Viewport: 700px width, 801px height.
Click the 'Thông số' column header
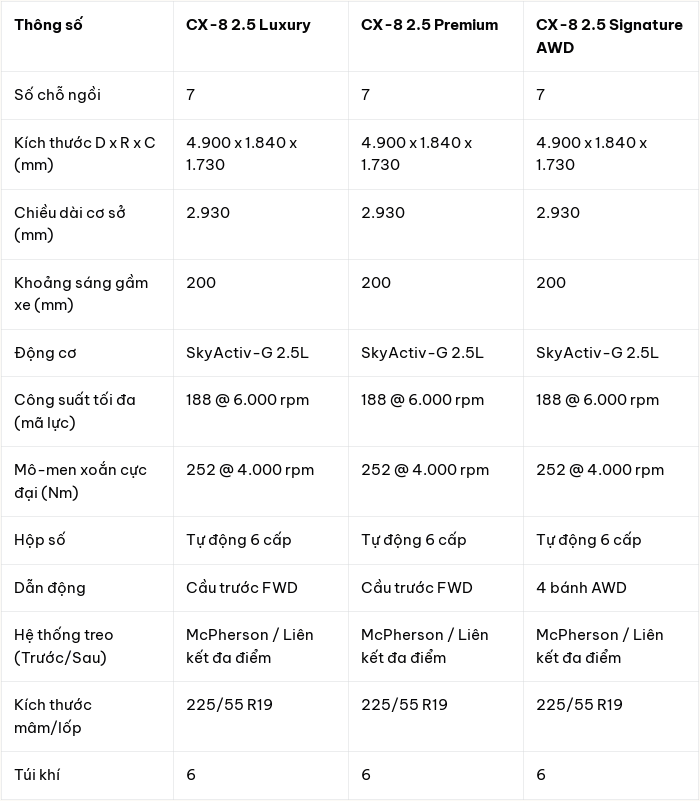tap(48, 25)
